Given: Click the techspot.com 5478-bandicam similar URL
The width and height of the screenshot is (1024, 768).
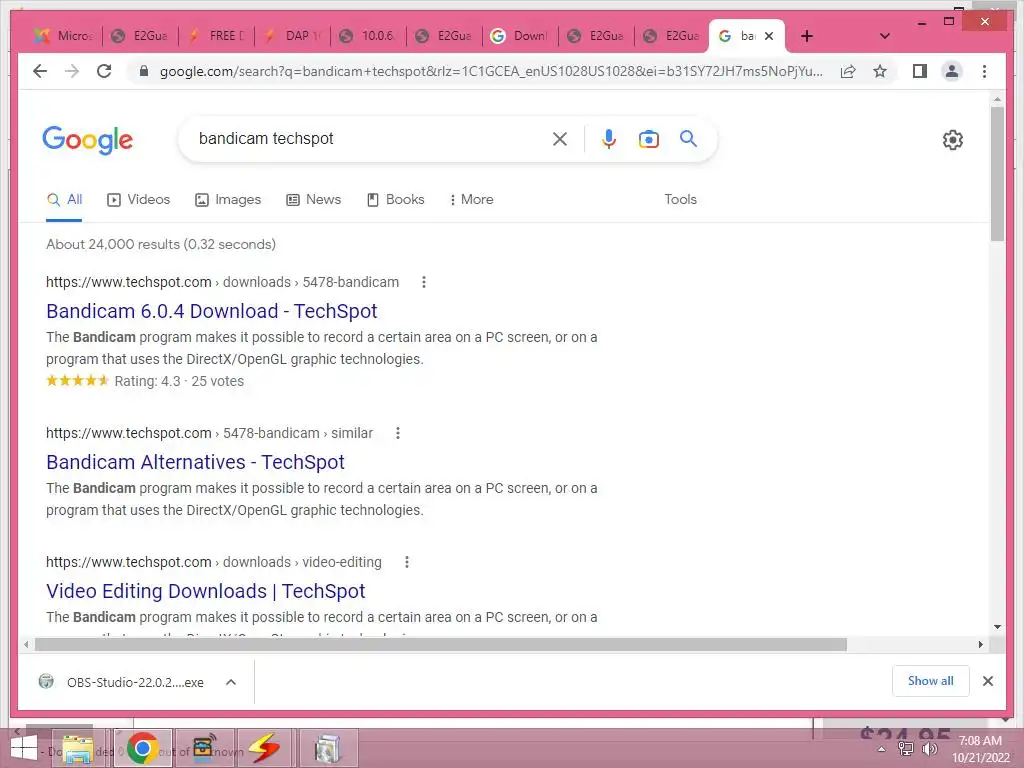Looking at the screenshot, I should coord(209,433).
